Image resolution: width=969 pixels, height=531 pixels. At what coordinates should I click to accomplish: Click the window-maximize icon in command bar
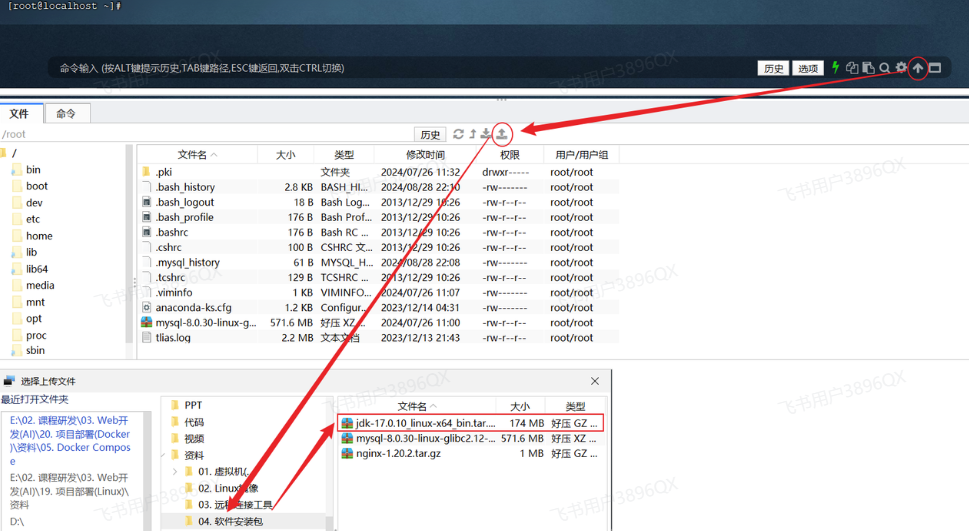(x=935, y=68)
